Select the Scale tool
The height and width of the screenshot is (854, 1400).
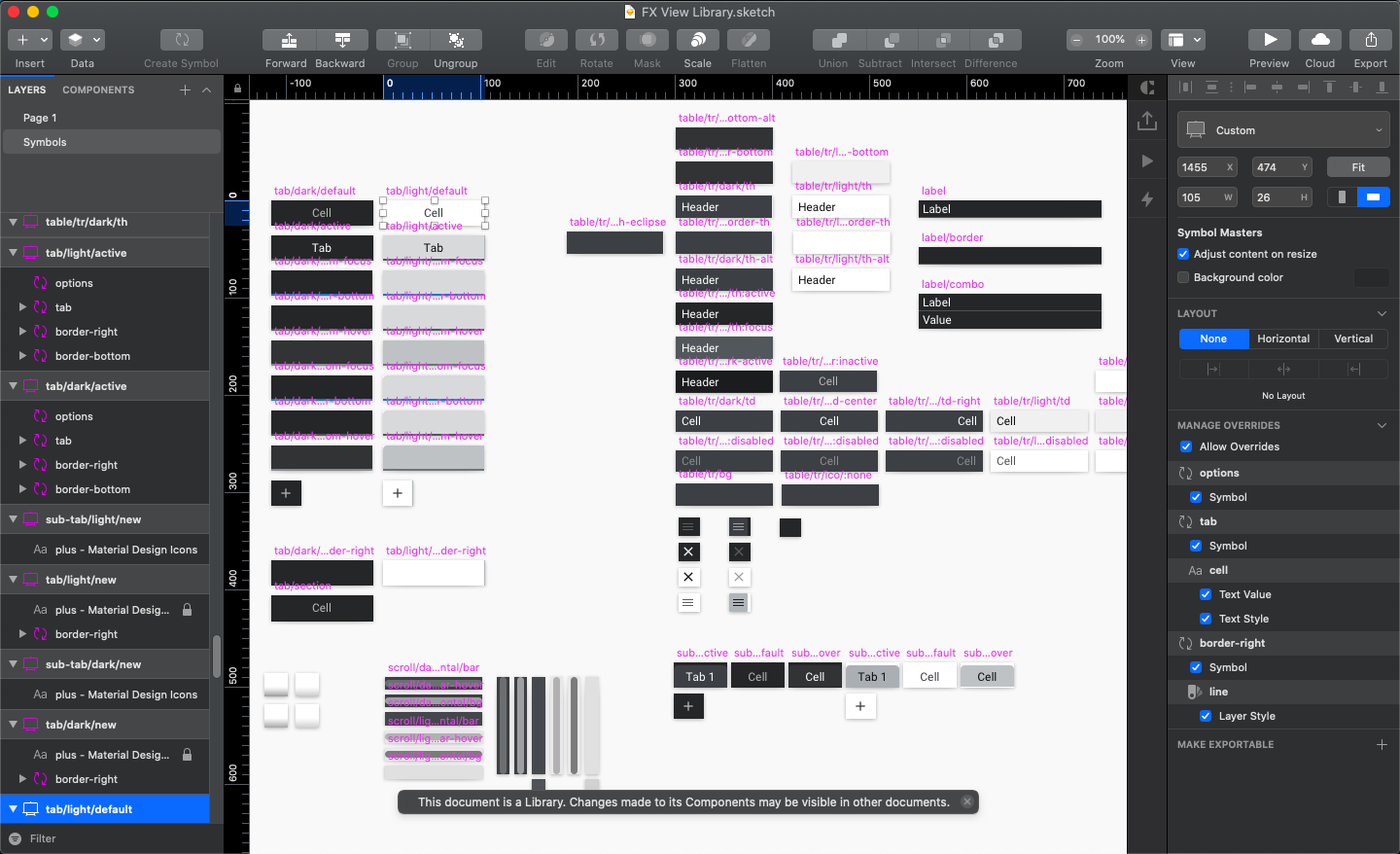point(698,40)
